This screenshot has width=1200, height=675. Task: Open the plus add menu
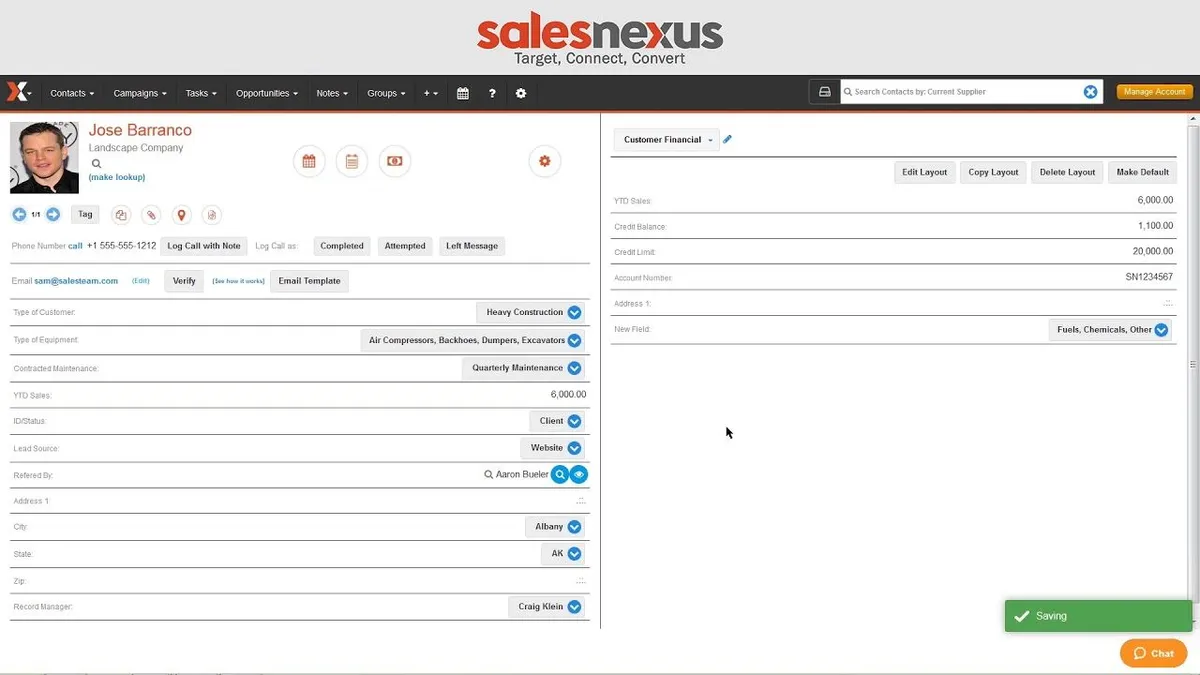(431, 93)
